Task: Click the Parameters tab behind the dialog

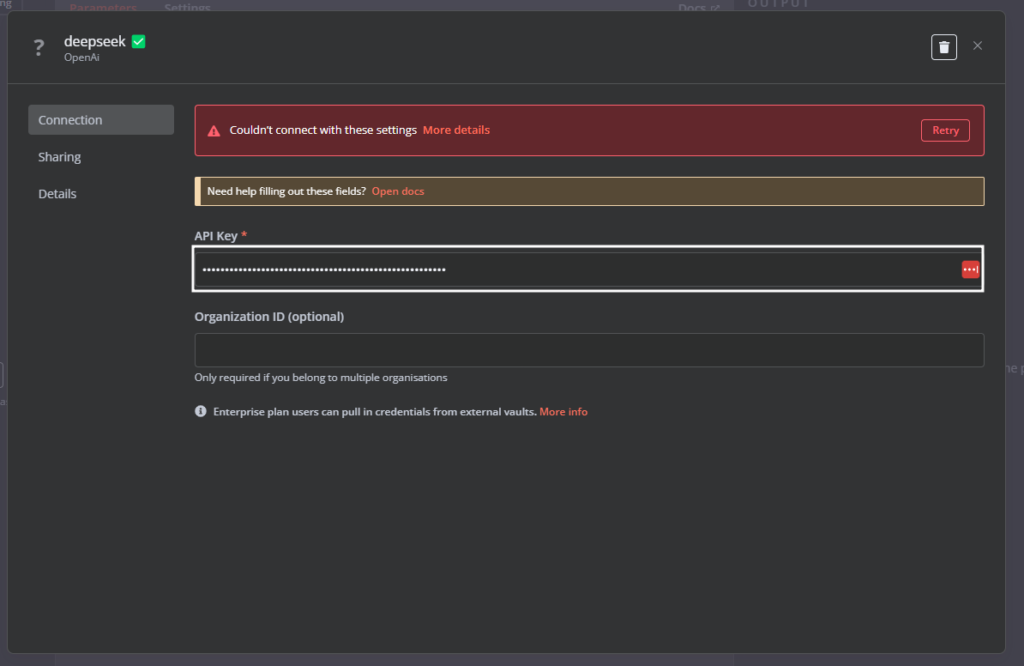Action: 103,8
